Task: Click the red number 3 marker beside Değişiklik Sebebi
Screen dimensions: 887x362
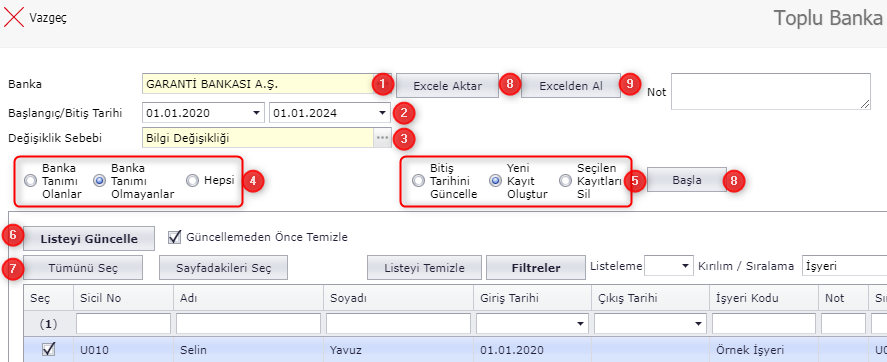Action: pos(404,137)
